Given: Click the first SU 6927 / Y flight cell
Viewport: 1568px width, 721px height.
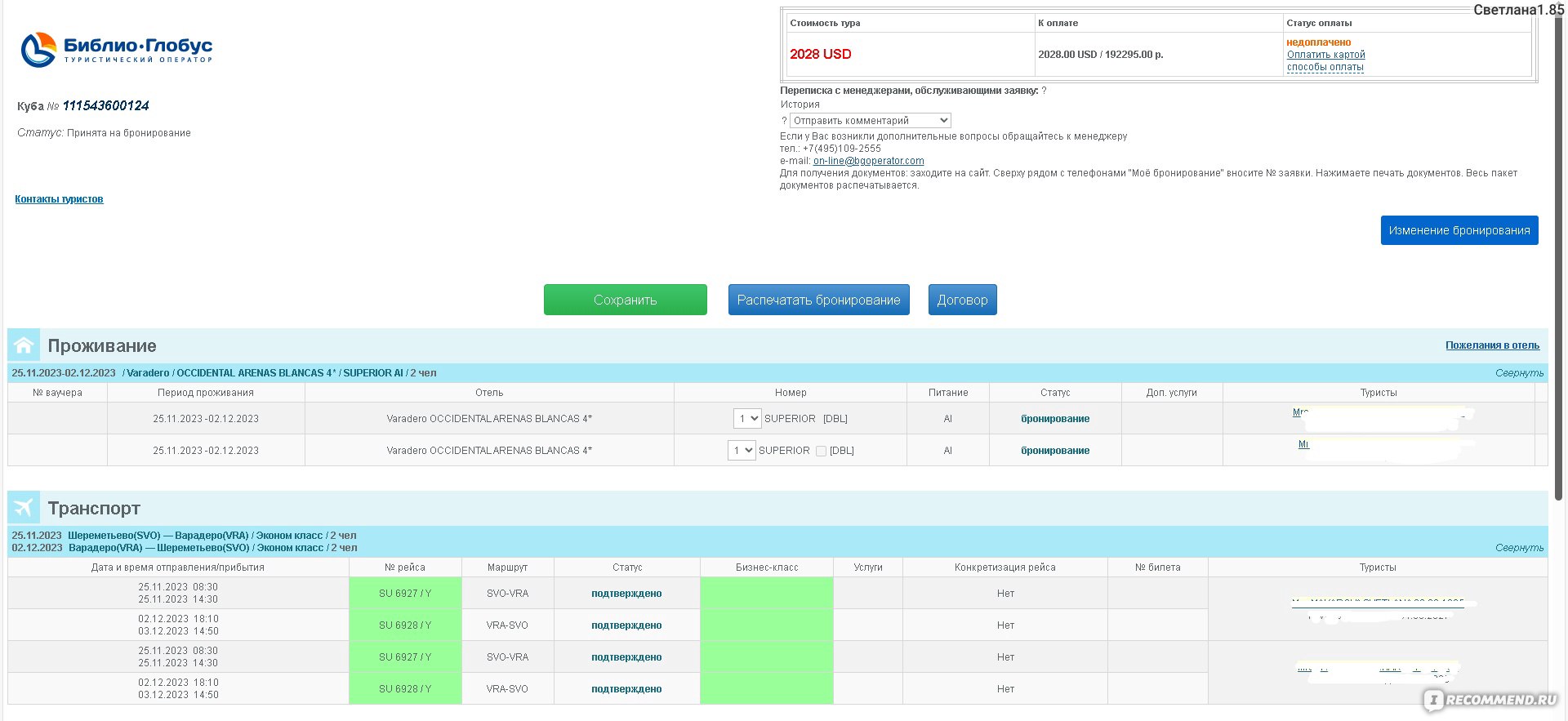Looking at the screenshot, I should pos(405,594).
